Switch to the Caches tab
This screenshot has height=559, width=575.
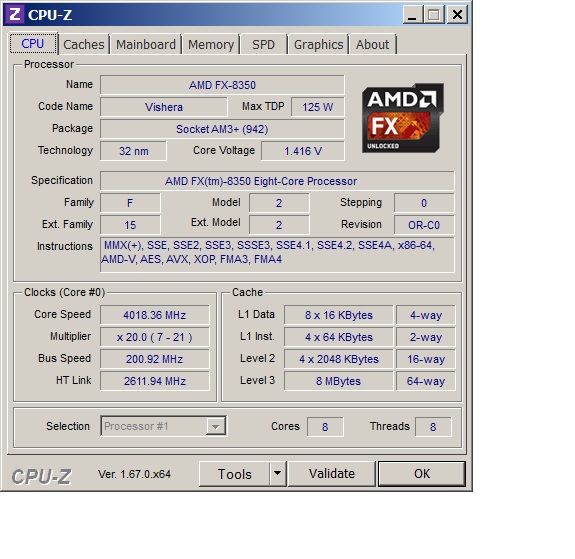click(x=84, y=45)
